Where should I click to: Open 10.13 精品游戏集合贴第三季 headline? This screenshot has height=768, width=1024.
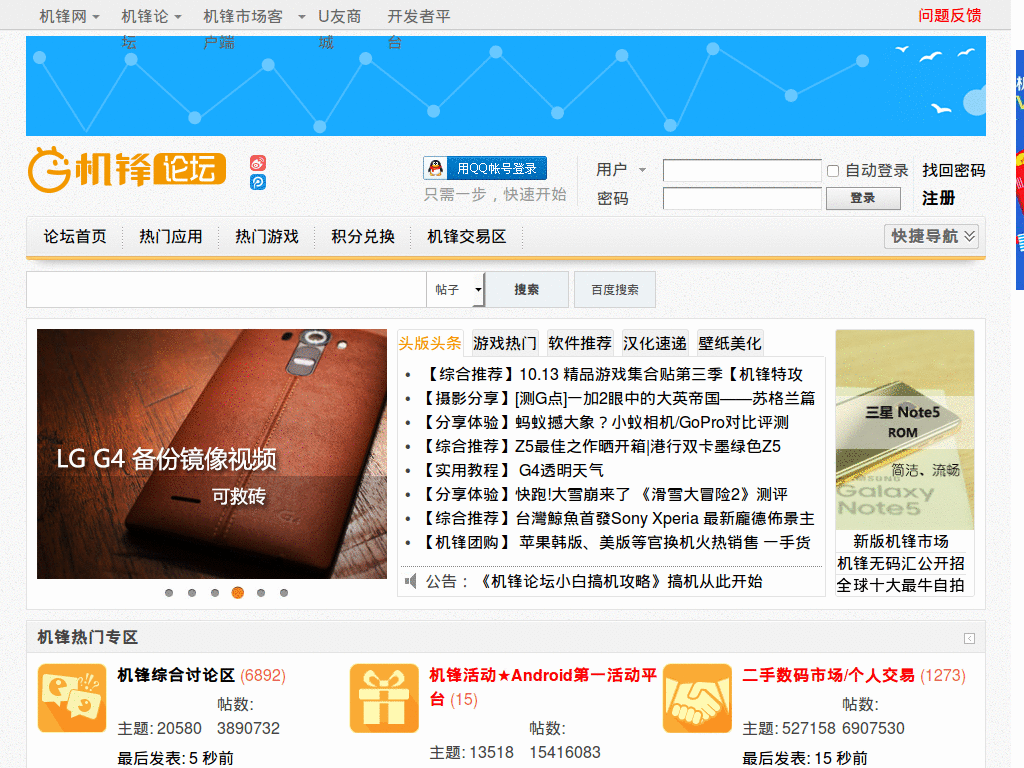[x=613, y=375]
